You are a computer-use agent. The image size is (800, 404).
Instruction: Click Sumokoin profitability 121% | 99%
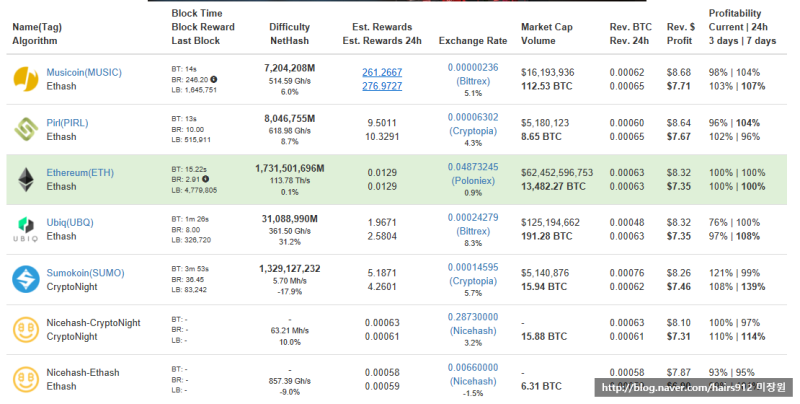[734, 273]
